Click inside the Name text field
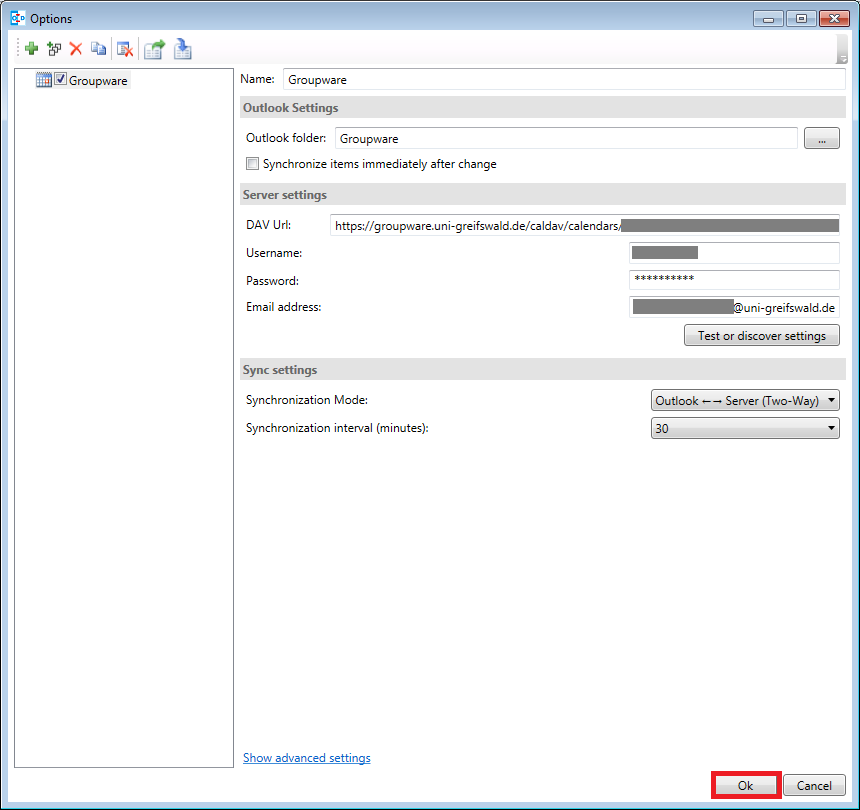Viewport: 860px width, 810px height. point(563,80)
